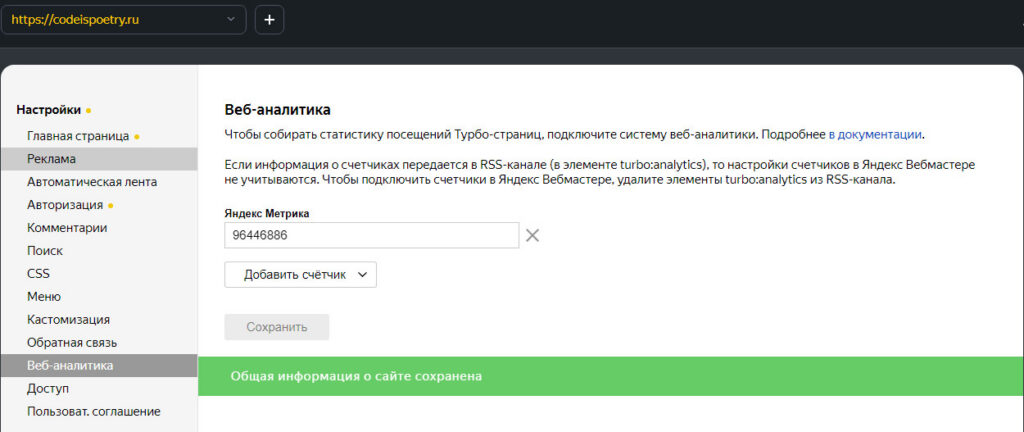This screenshot has width=1024, height=432.
Task: Click the Сохранить button
Action: click(x=276, y=327)
